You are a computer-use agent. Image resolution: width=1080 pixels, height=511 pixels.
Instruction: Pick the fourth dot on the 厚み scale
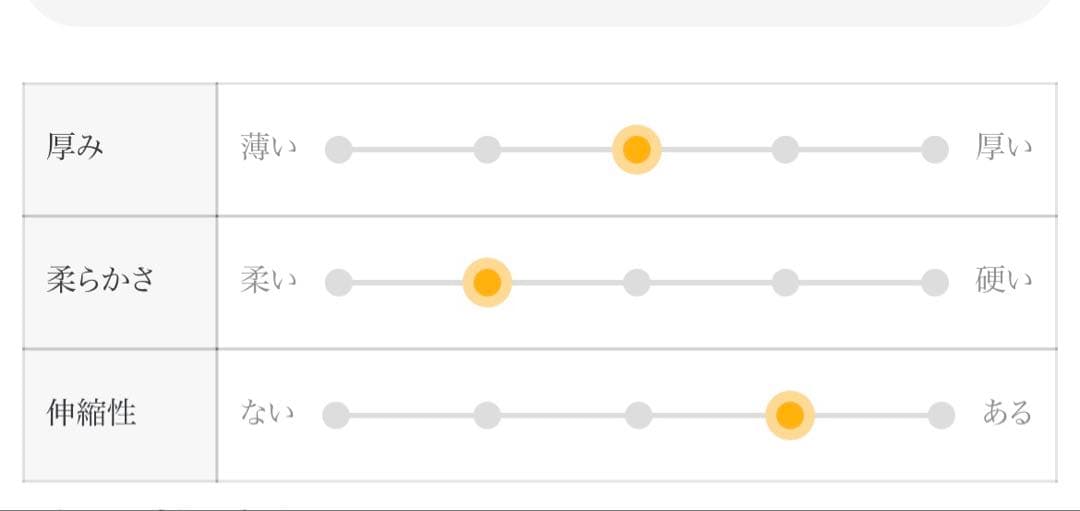[785, 150]
